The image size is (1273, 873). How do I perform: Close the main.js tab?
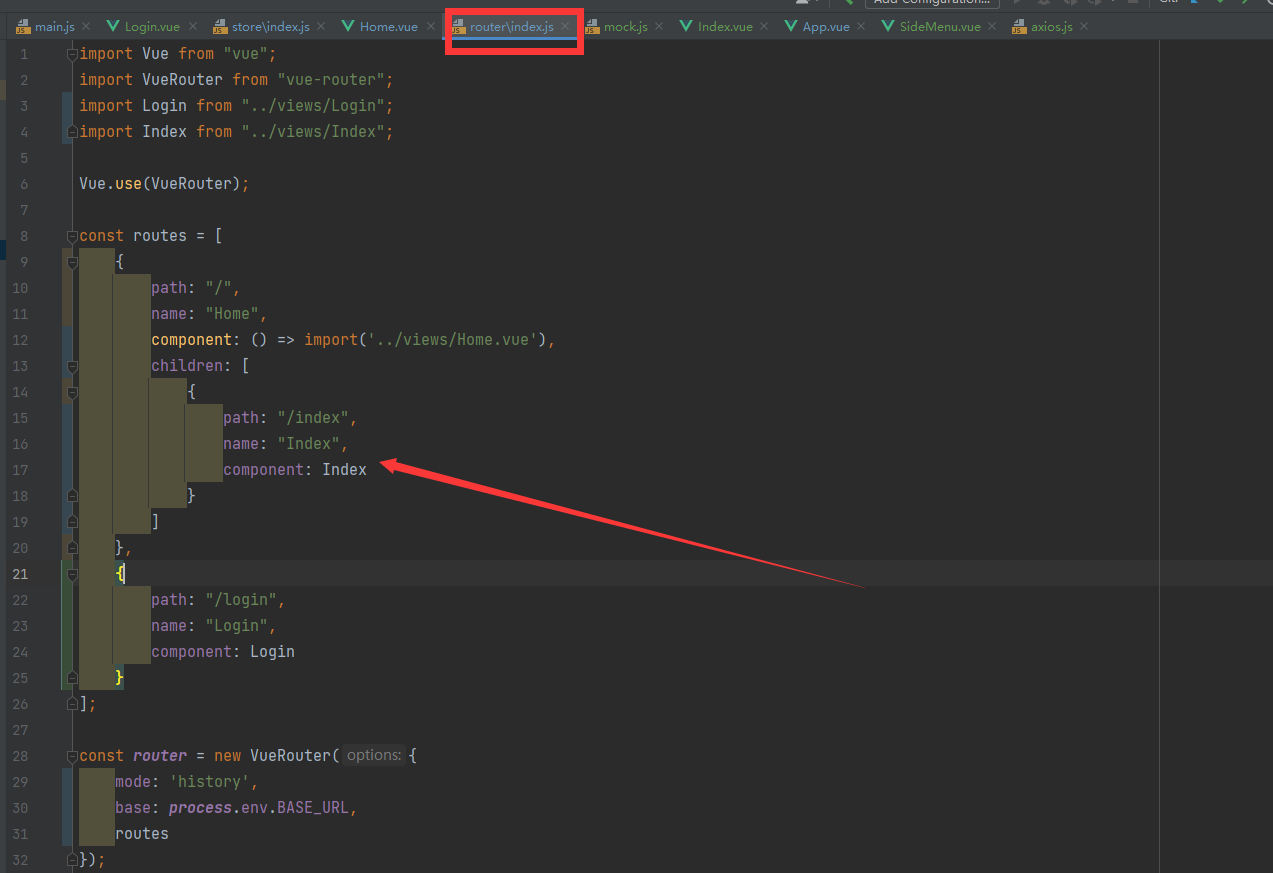85,27
